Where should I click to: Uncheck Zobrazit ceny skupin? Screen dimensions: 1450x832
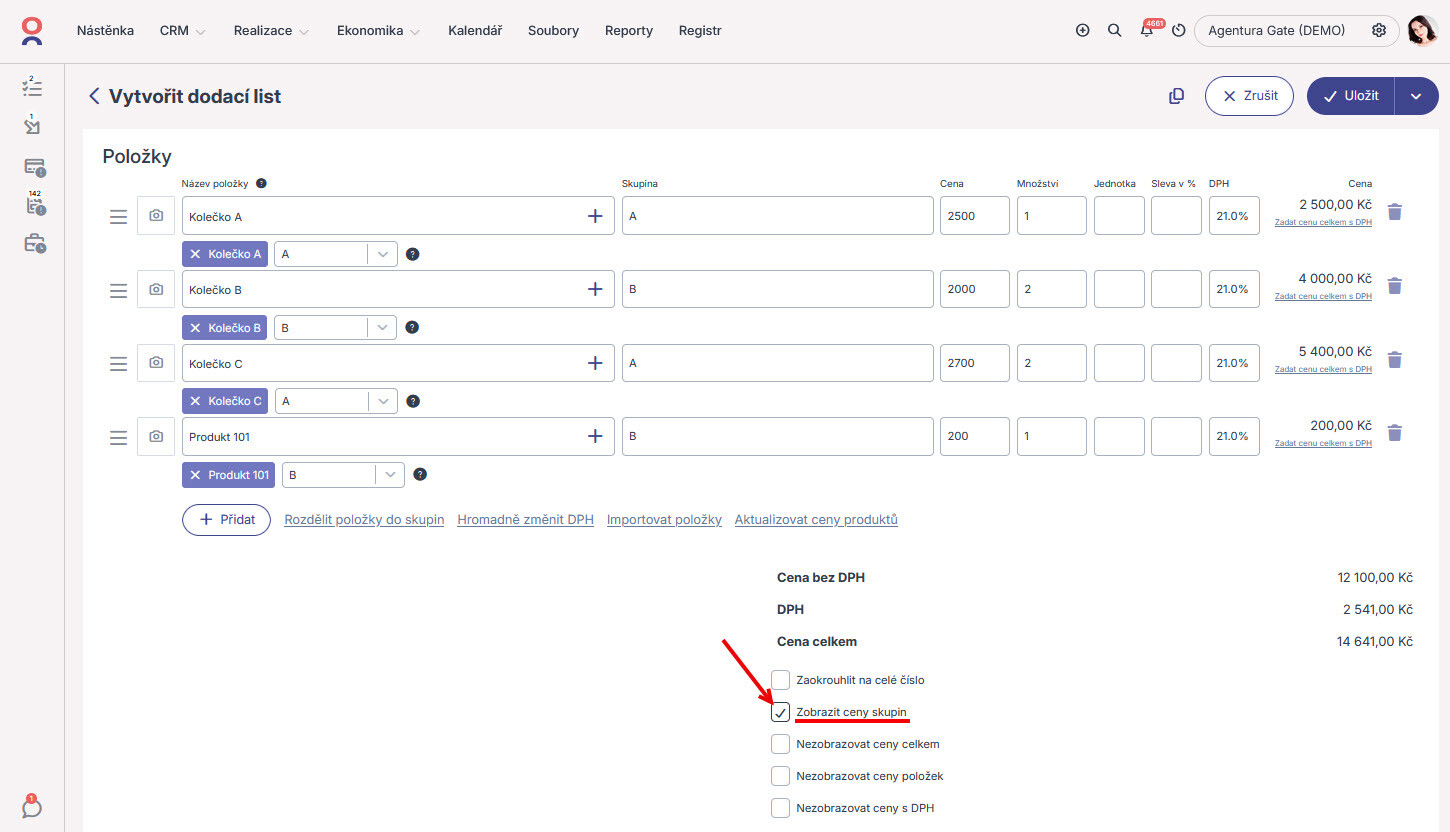(x=781, y=712)
